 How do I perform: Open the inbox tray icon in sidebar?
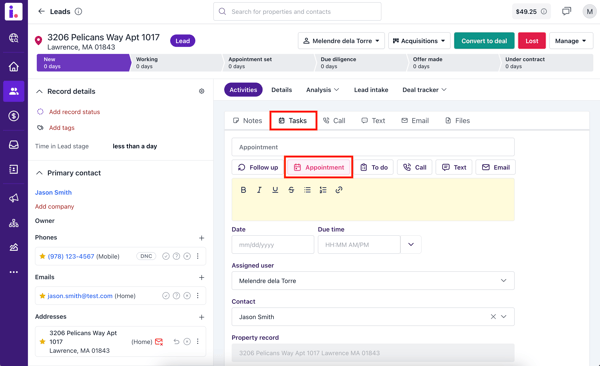point(14,145)
